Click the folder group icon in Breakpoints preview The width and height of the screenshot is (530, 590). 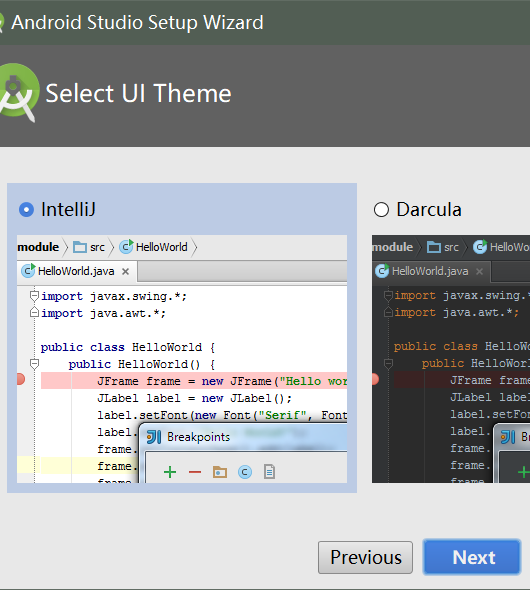coord(220,472)
